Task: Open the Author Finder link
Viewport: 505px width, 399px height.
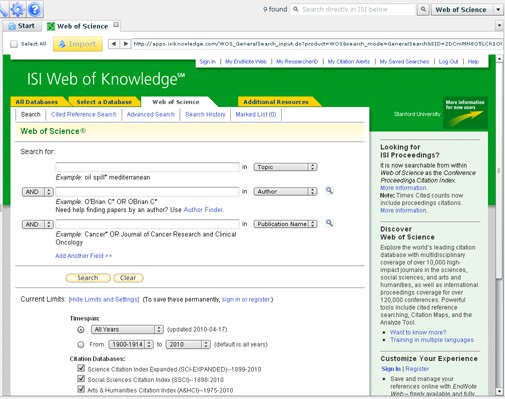Action: tap(204, 210)
